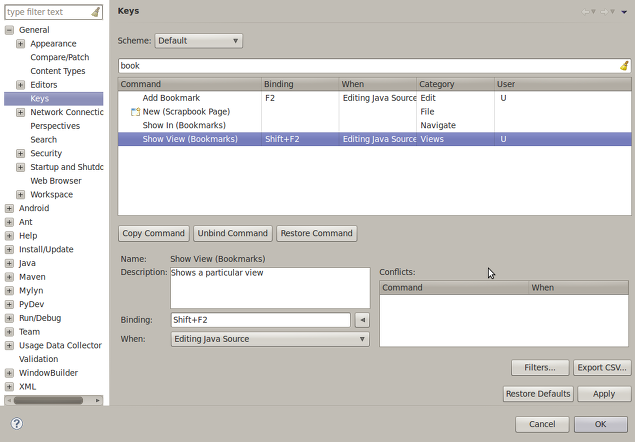Expand the WindowBuilder node
Screen dimensions: 635x442
(9, 373)
